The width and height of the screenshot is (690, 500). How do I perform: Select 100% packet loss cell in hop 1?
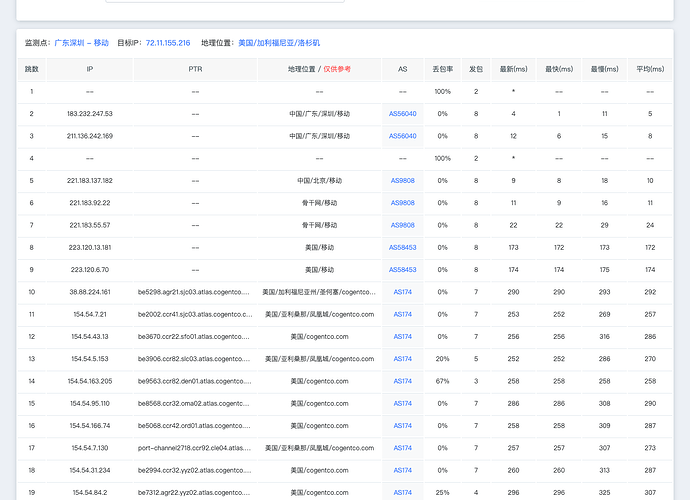[443, 92]
